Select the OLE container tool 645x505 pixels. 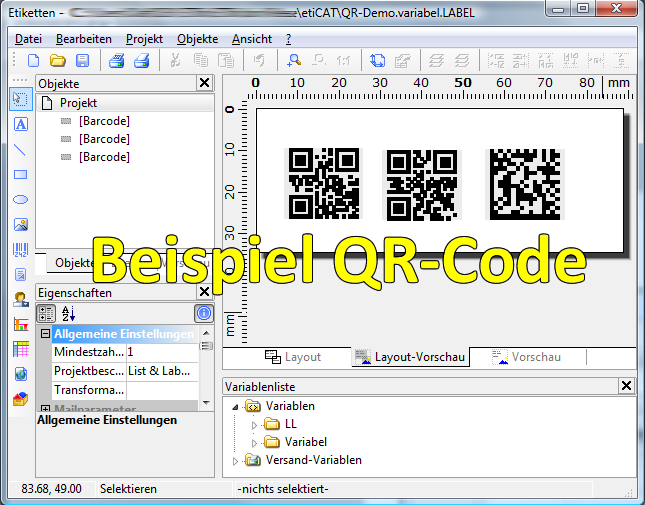21,399
